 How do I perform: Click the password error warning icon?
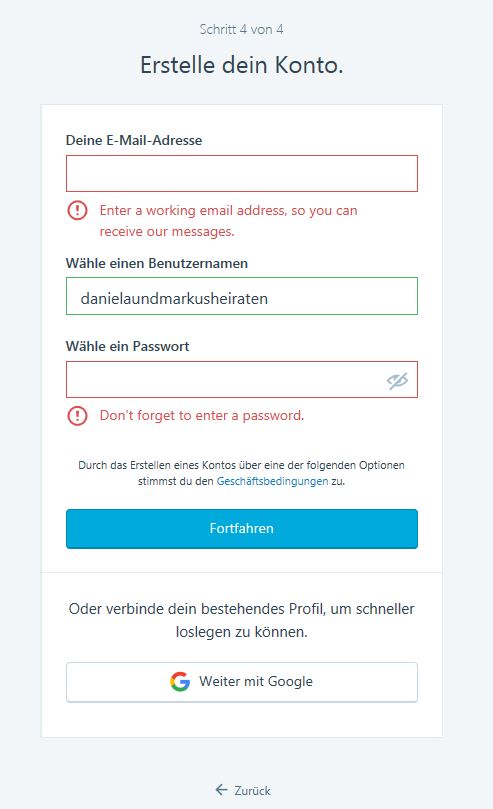pos(77,415)
